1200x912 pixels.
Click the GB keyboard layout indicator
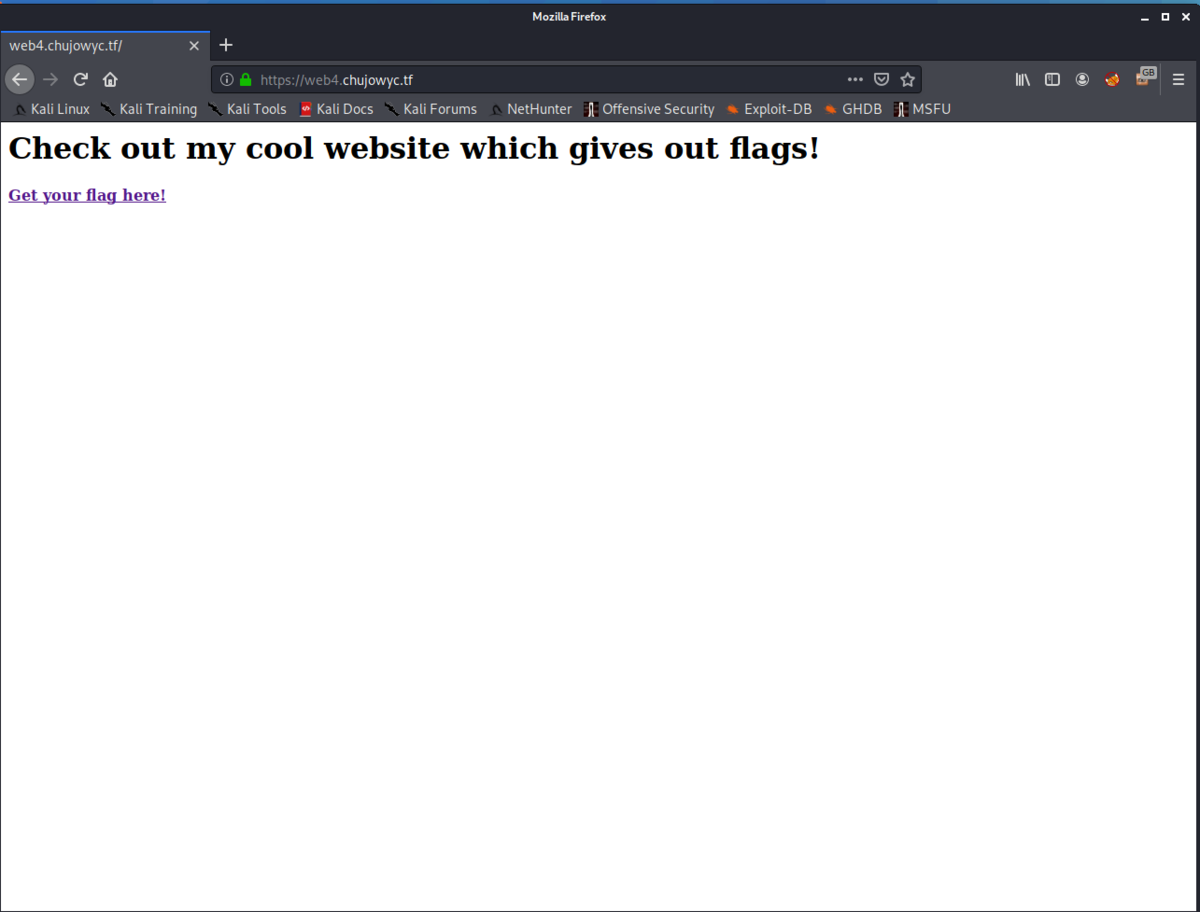tap(1146, 75)
